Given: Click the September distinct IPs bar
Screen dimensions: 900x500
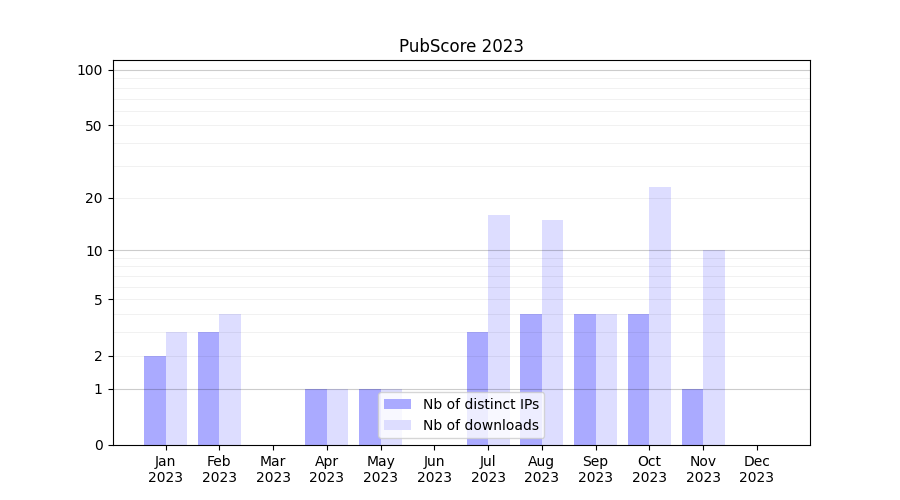Looking at the screenshot, I should click(585, 379).
